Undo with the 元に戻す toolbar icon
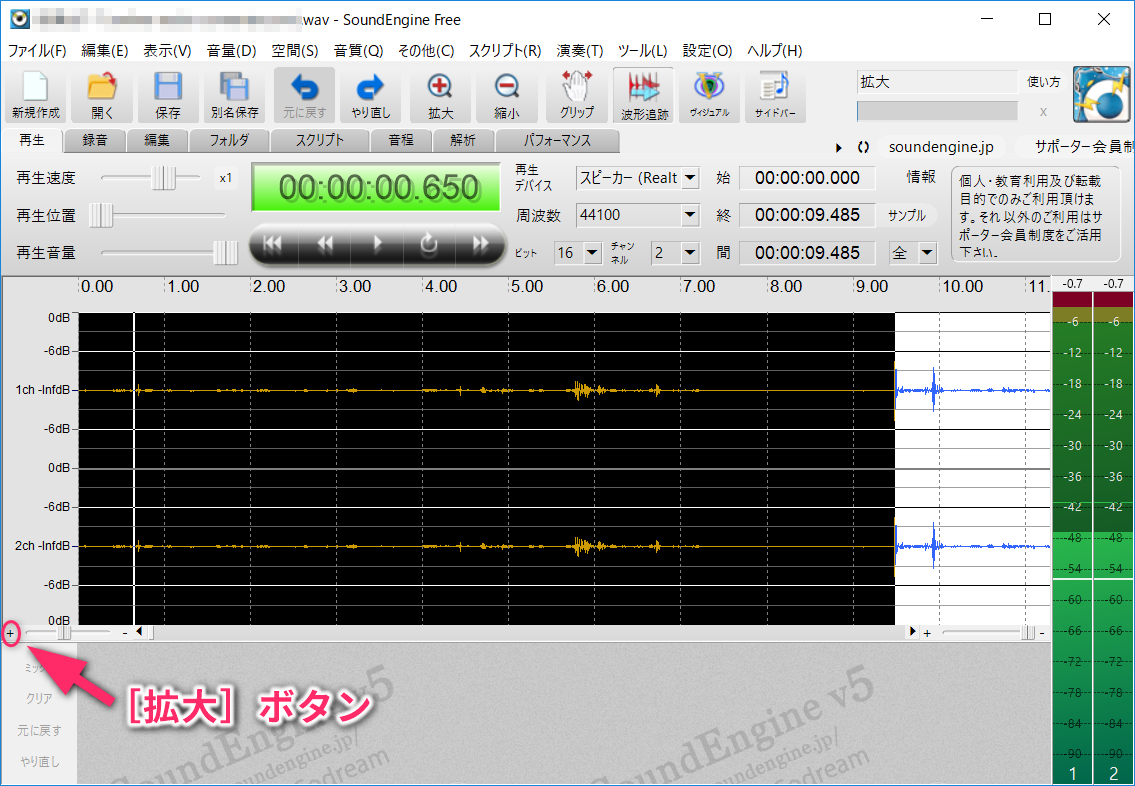Image resolution: width=1135 pixels, height=786 pixels. point(304,95)
